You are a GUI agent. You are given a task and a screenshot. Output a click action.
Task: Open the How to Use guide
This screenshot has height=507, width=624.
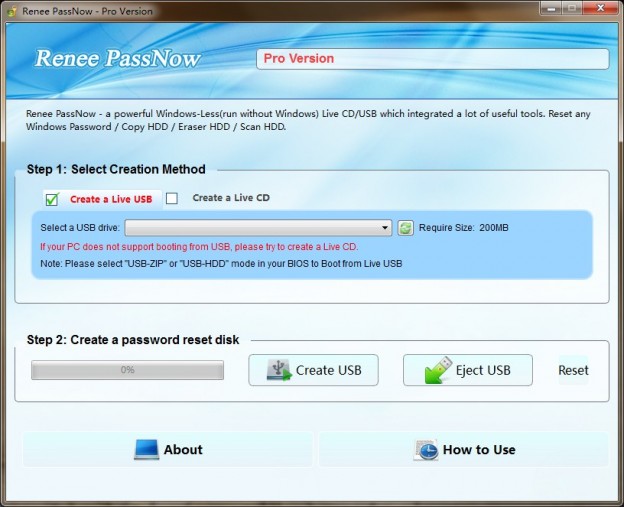tap(464, 450)
